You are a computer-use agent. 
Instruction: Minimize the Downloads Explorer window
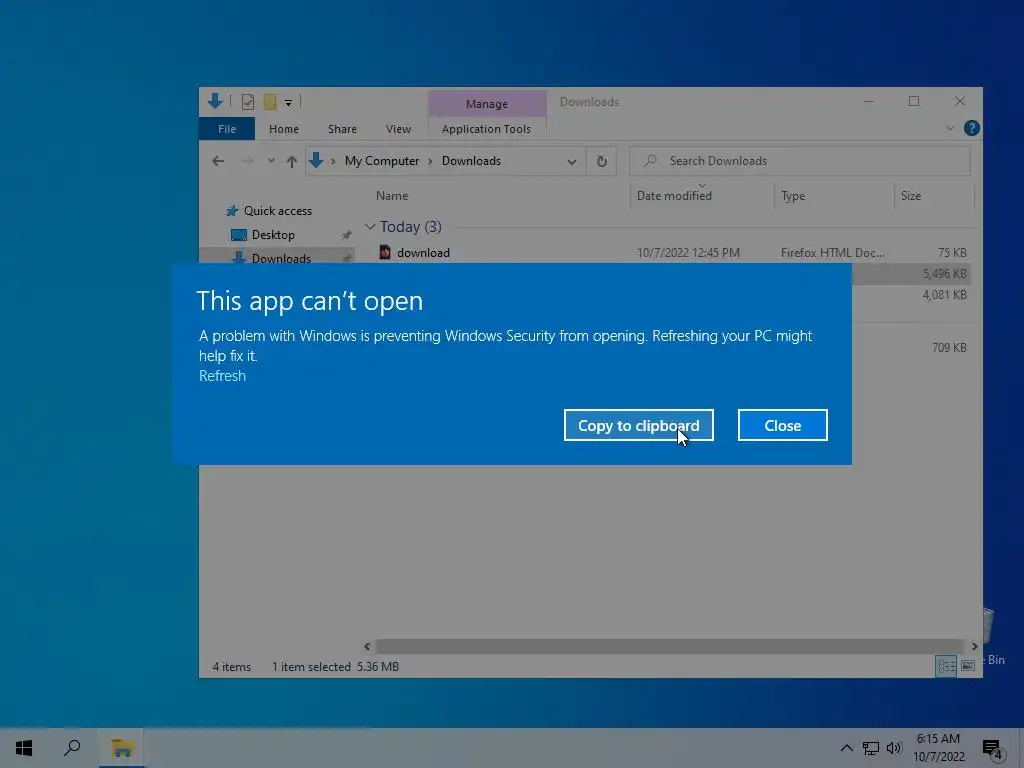tap(869, 101)
